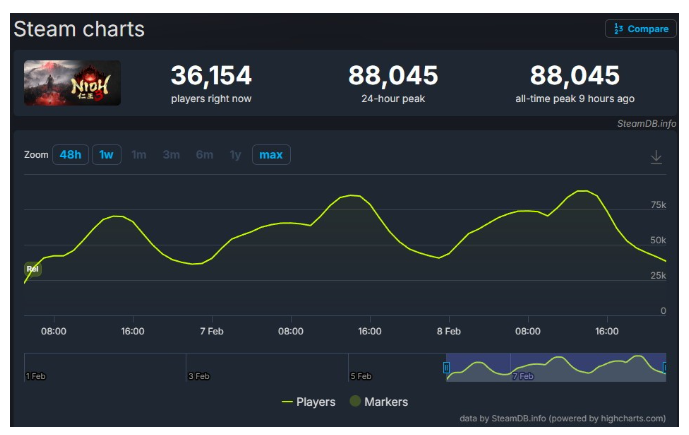Image resolution: width=689 pixels, height=435 pixels.
Task: Choose the 3m zoom option
Action: click(x=171, y=155)
